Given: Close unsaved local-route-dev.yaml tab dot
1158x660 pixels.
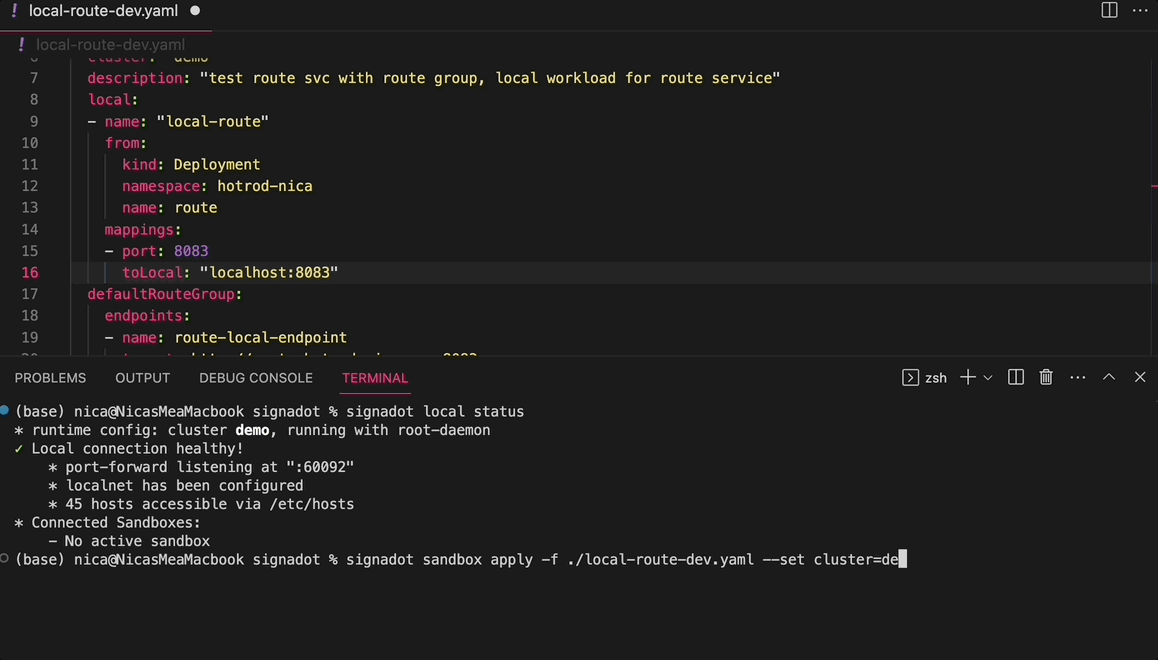Looking at the screenshot, I should (195, 11).
